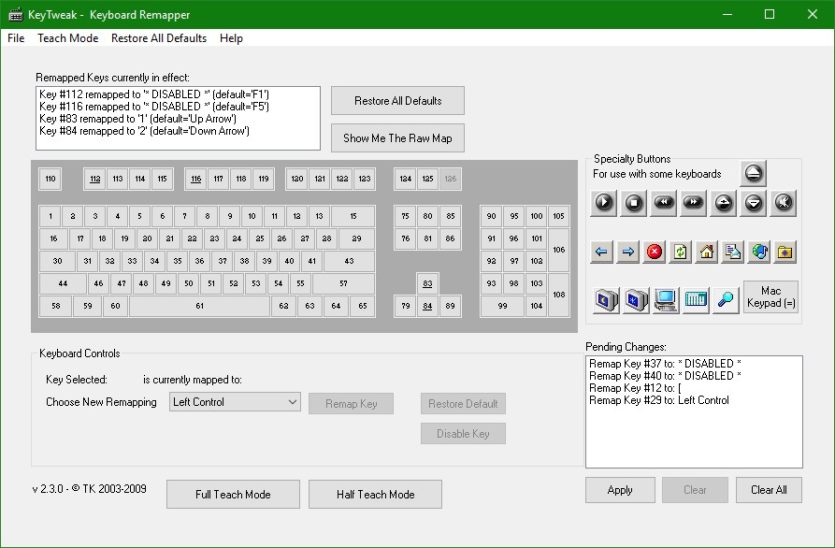The height and width of the screenshot is (548, 835).
Task: Select the Home house specialty button
Action: pos(707,251)
